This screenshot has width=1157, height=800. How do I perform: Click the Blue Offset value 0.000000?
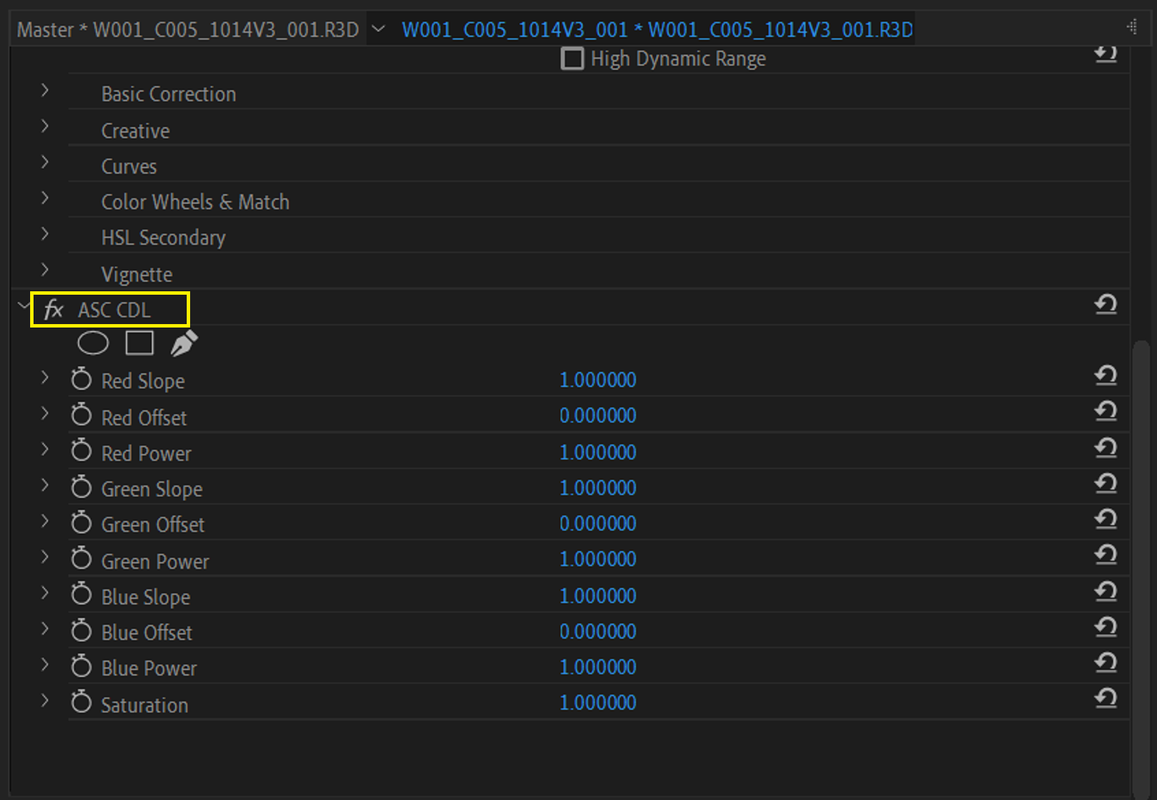[x=598, y=632]
